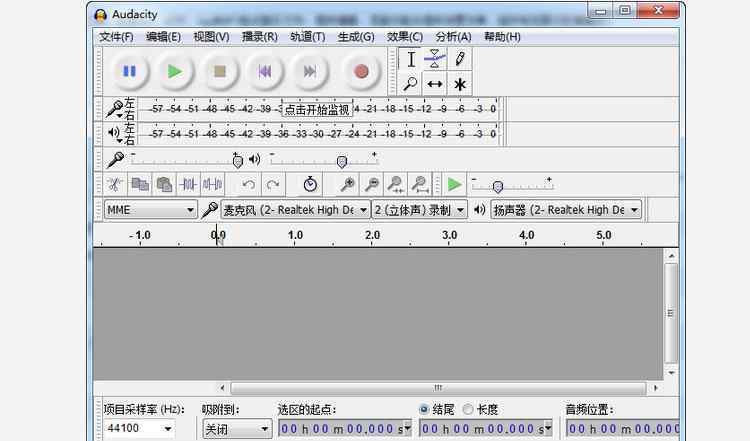
Task: Click the Pause transport button
Action: (129, 72)
